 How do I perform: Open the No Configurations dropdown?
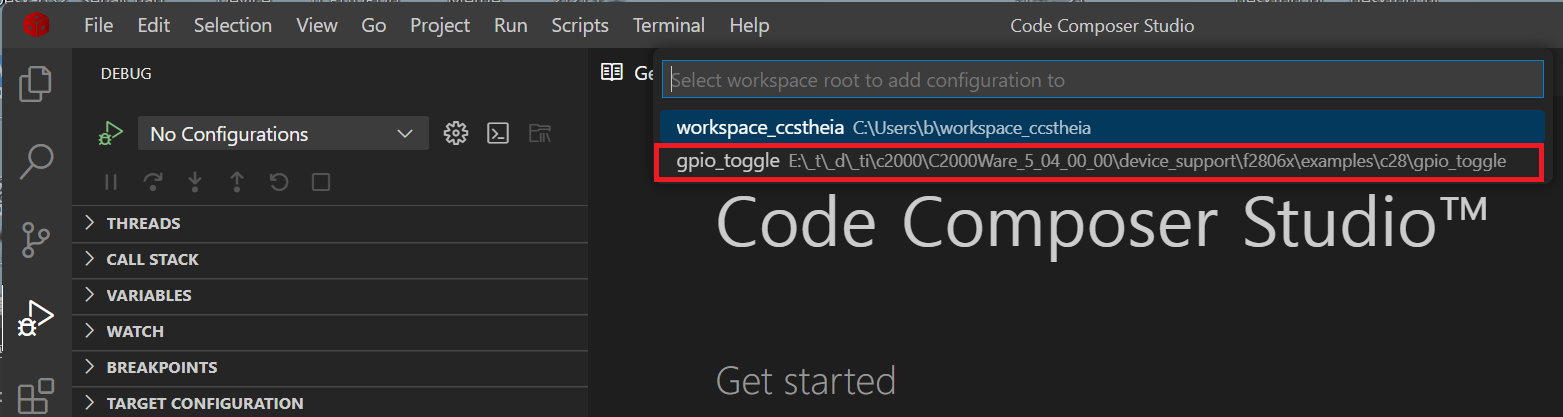pyautogui.click(x=283, y=134)
